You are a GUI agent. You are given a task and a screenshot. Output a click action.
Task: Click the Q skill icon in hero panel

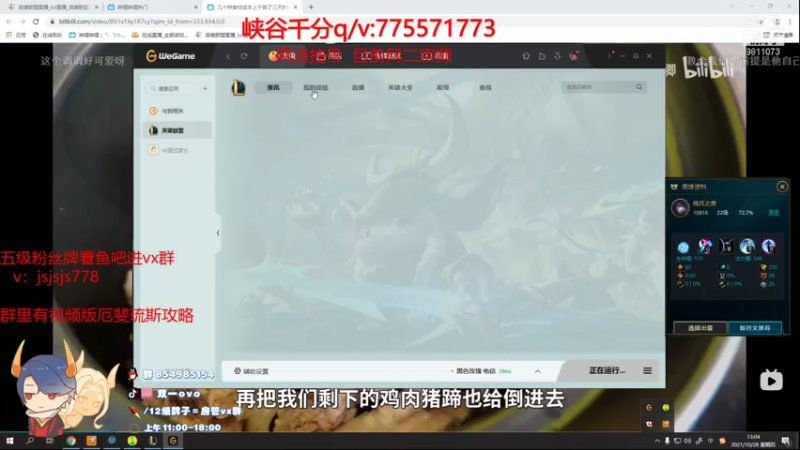705,246
